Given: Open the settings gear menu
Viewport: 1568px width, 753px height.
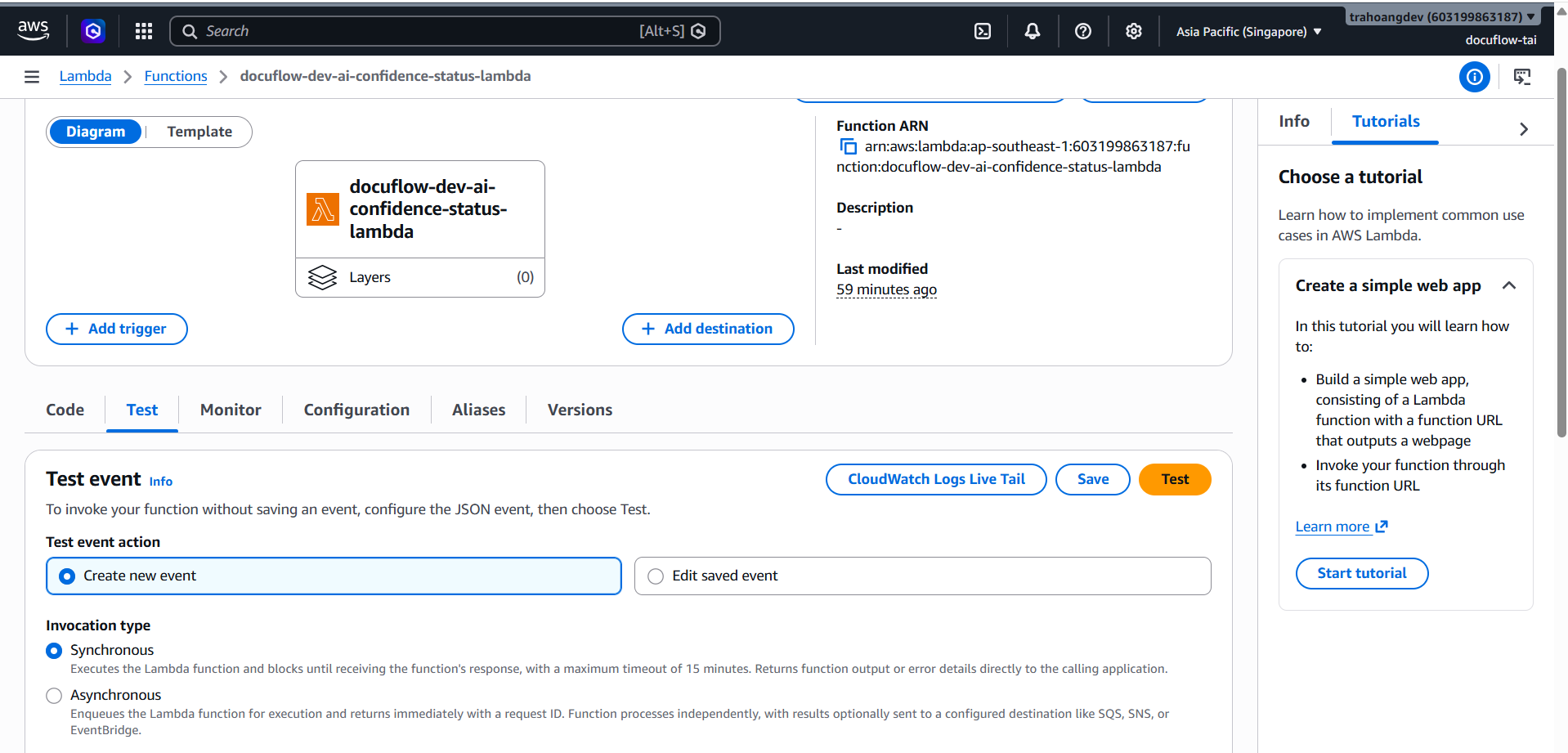Looking at the screenshot, I should [1133, 31].
